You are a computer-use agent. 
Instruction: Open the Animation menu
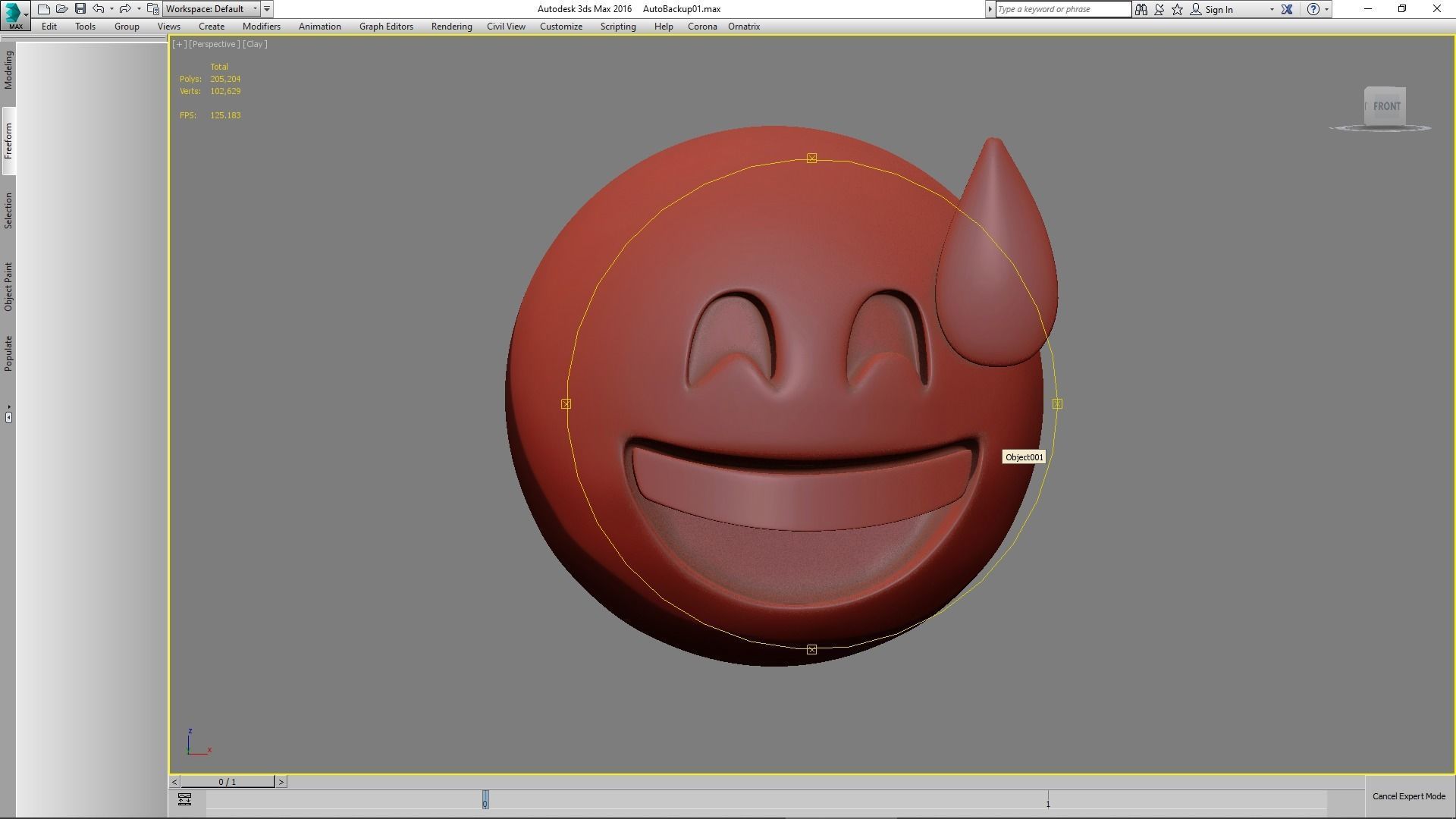319,26
